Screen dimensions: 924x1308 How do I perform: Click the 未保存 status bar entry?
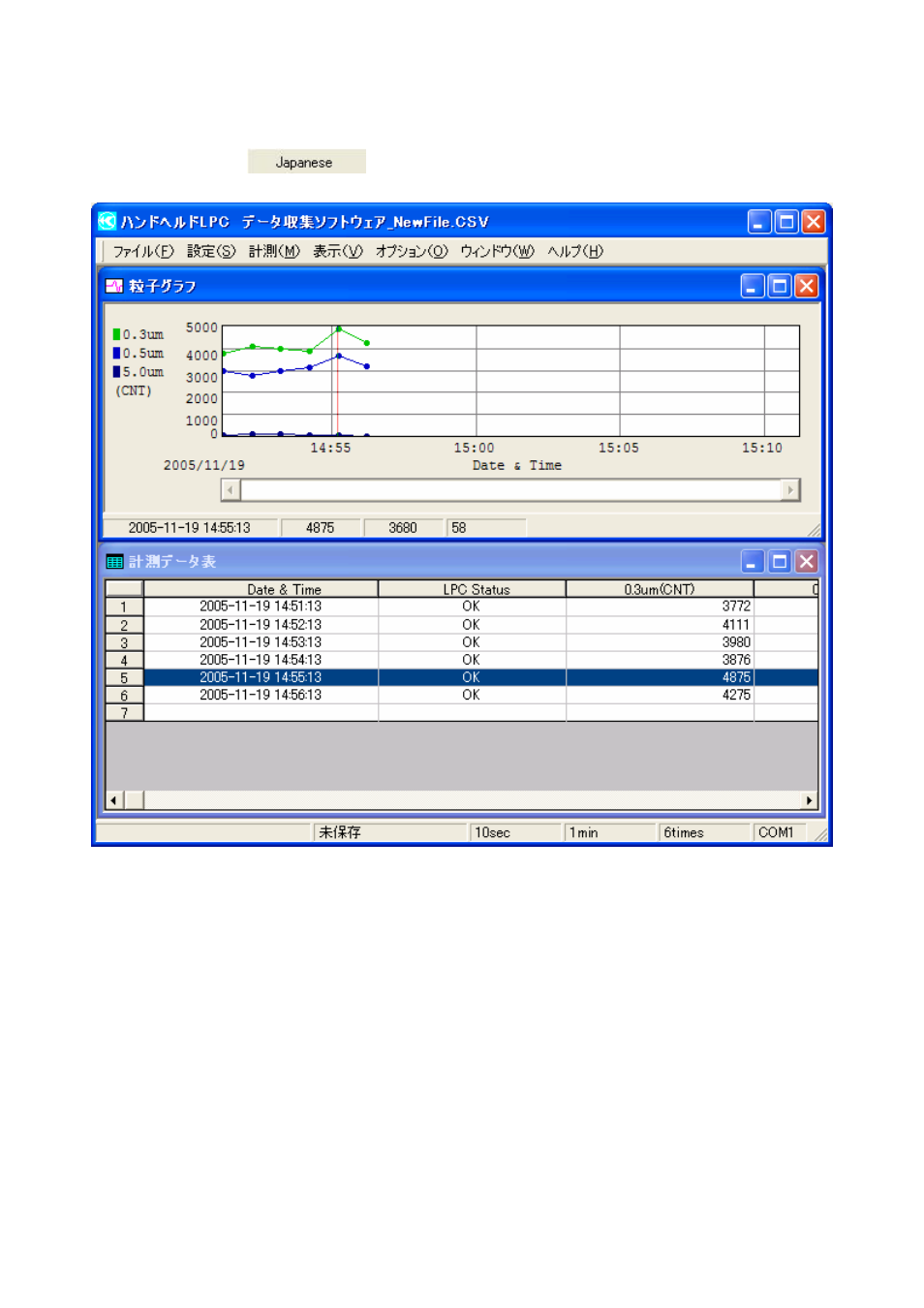coord(389,832)
